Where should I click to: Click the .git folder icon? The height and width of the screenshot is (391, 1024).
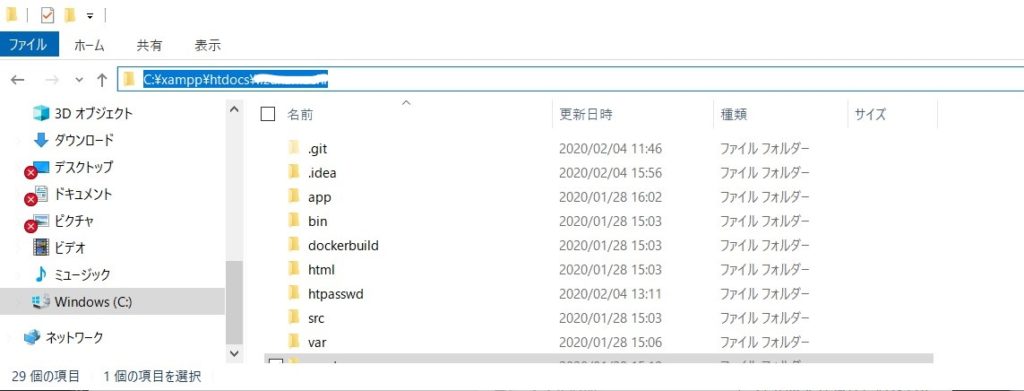(x=294, y=148)
